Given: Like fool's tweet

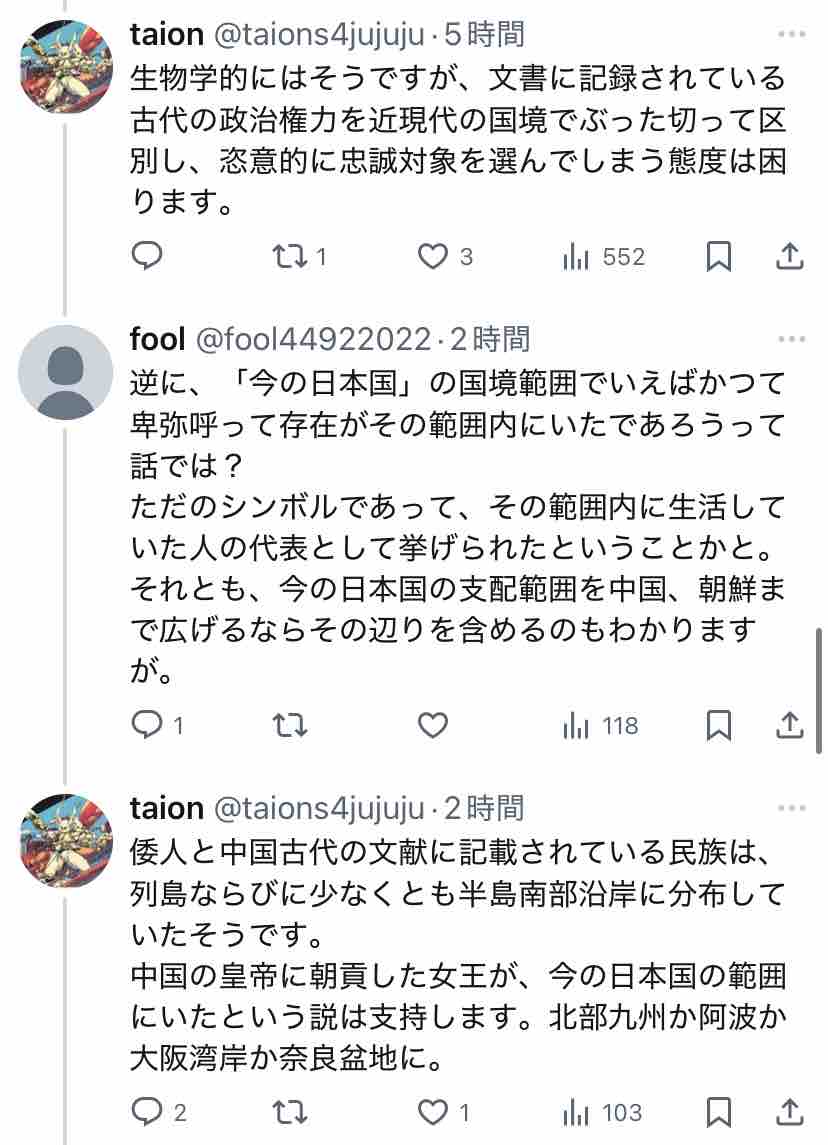Looking at the screenshot, I should (433, 725).
